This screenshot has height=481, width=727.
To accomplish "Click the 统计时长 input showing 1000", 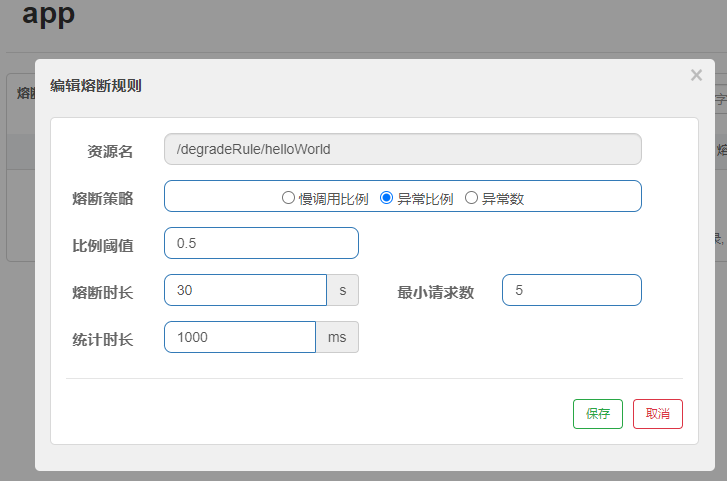I will (x=240, y=337).
